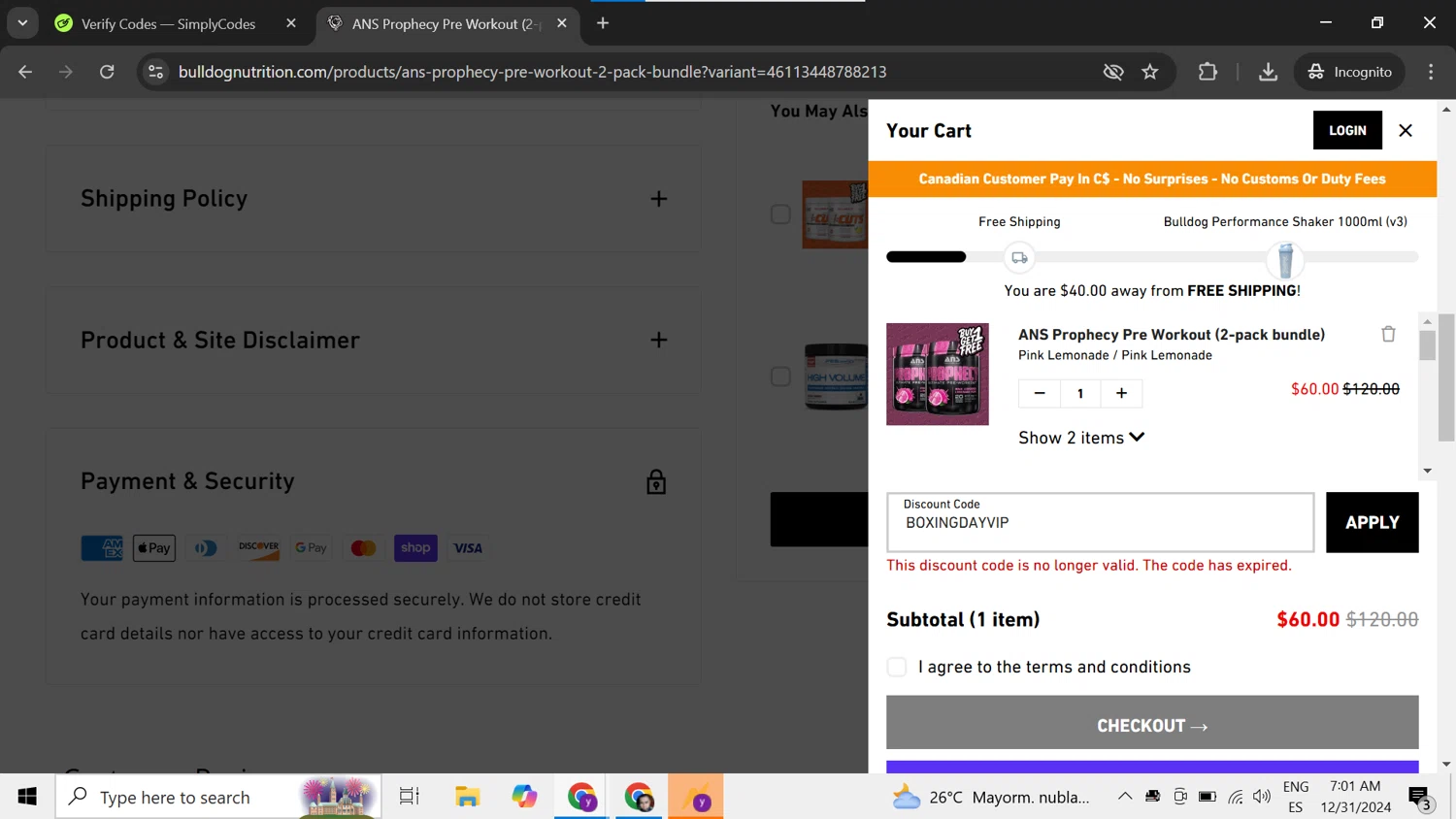Image resolution: width=1456 pixels, height=819 pixels.
Task: Click the Discount Code input field
Action: 1100,522
